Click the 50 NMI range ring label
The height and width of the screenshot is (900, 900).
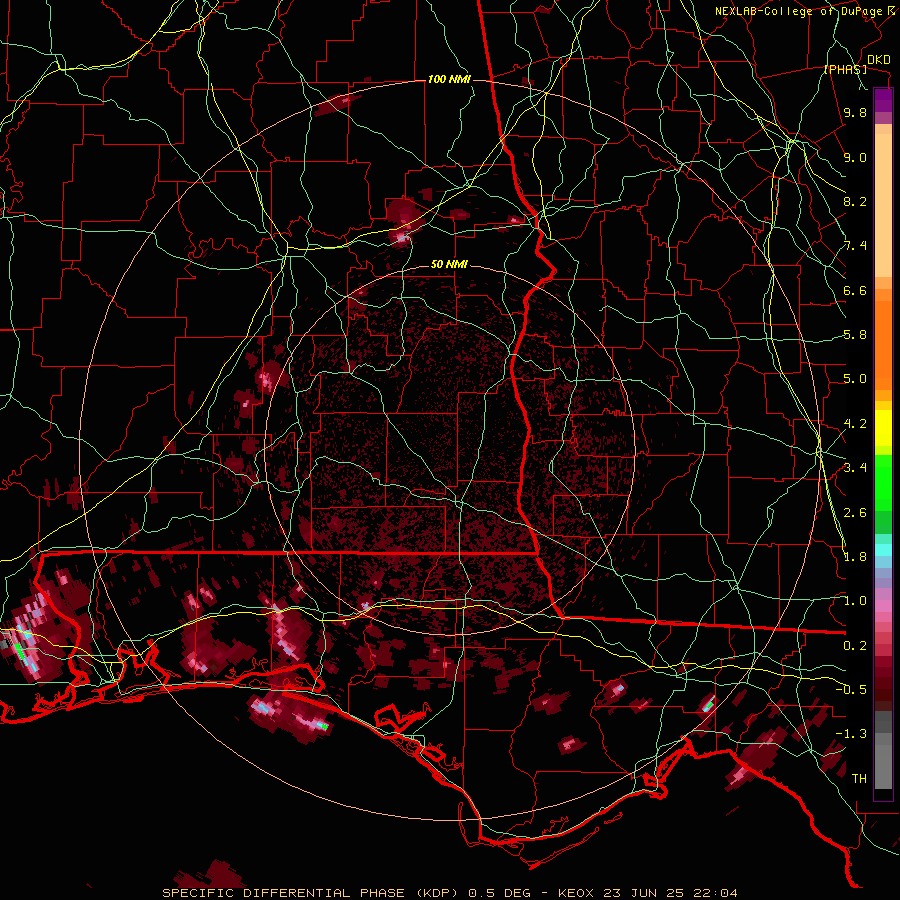(x=449, y=265)
